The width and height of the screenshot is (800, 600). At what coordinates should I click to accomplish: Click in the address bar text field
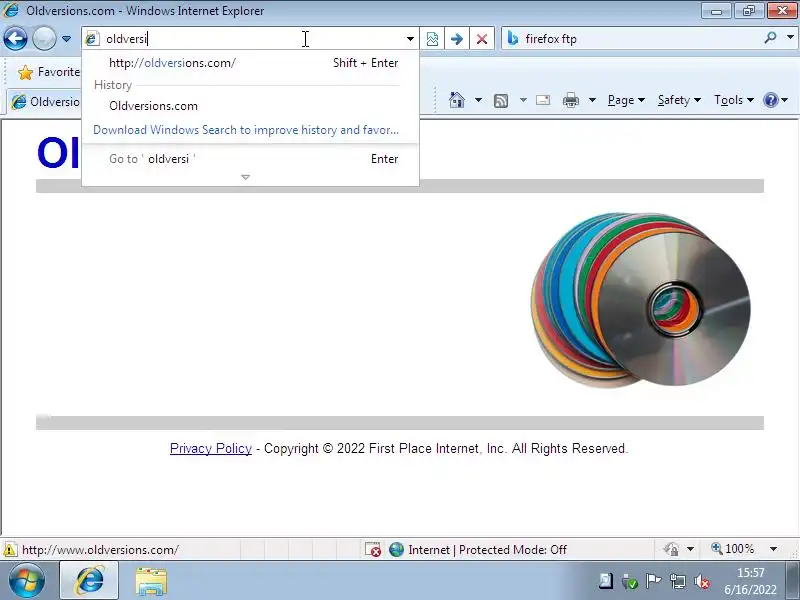tap(250, 39)
